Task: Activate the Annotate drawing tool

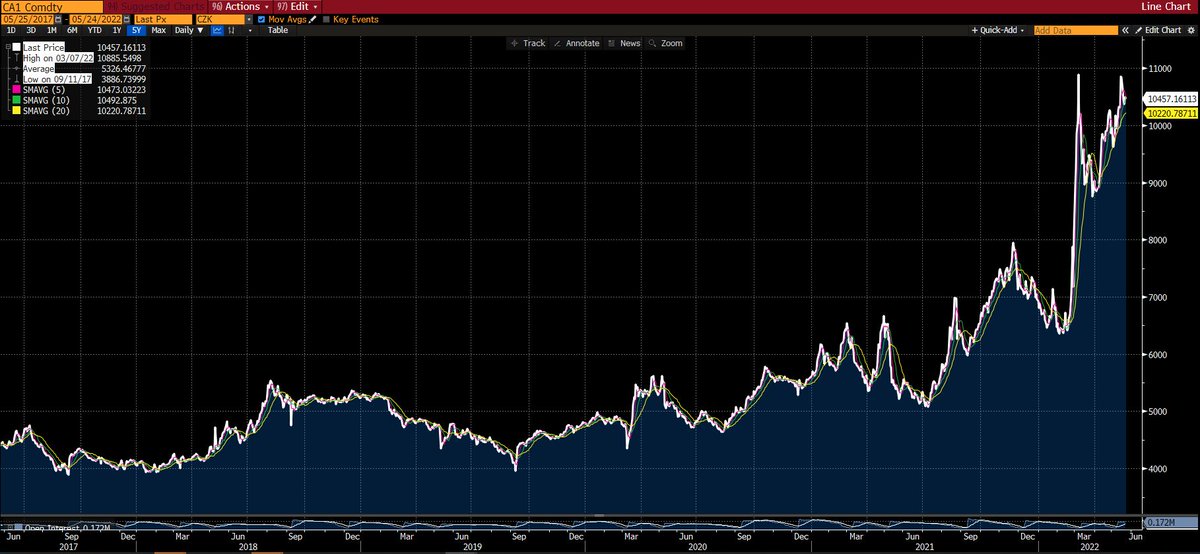Action: point(575,43)
